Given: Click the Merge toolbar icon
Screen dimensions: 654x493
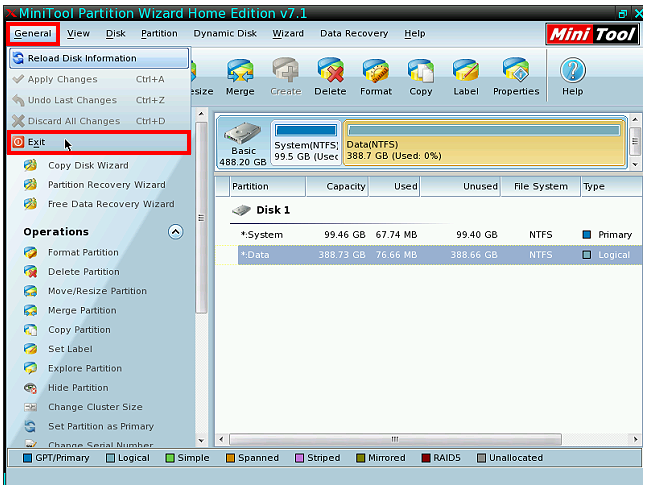Looking at the screenshot, I should pos(240,70).
